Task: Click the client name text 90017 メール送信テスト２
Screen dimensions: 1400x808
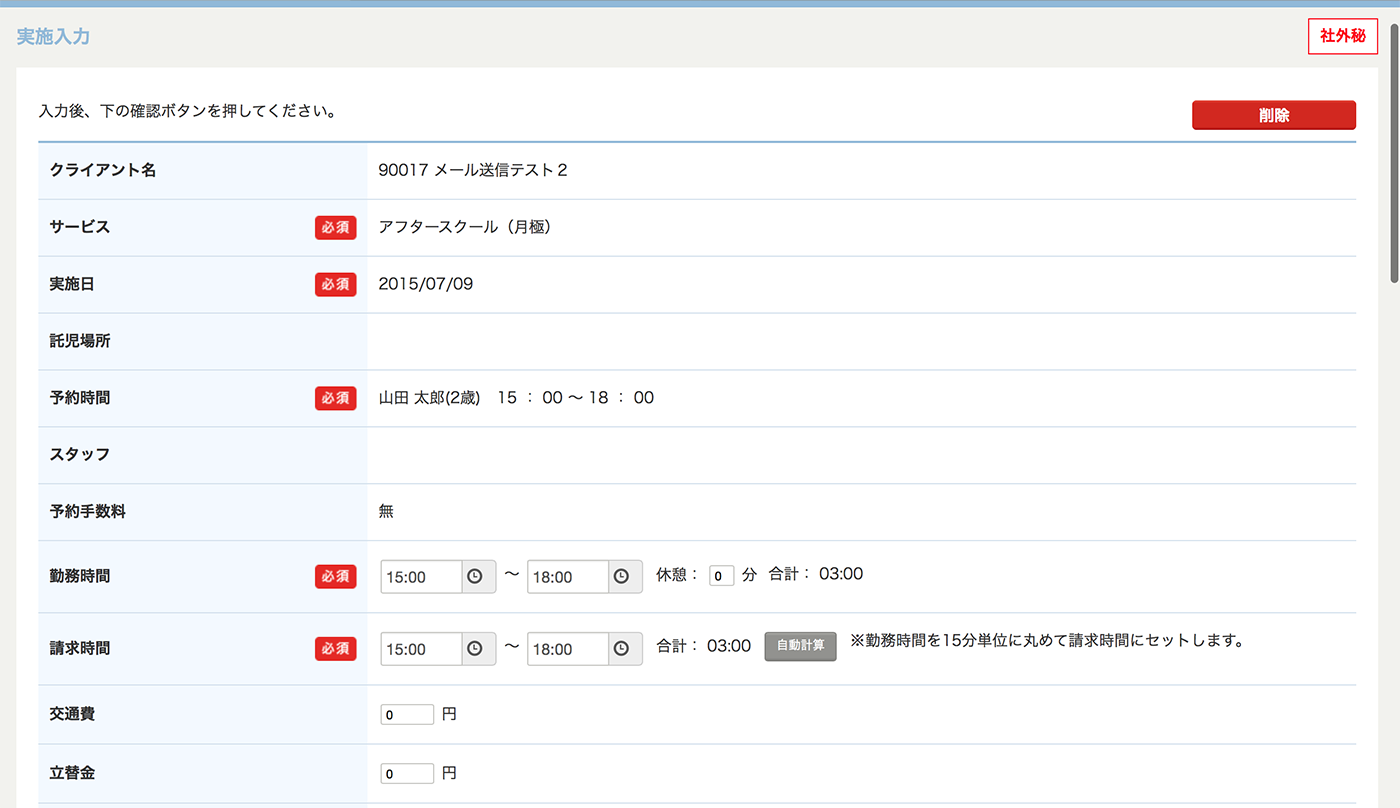Action: 473,170
